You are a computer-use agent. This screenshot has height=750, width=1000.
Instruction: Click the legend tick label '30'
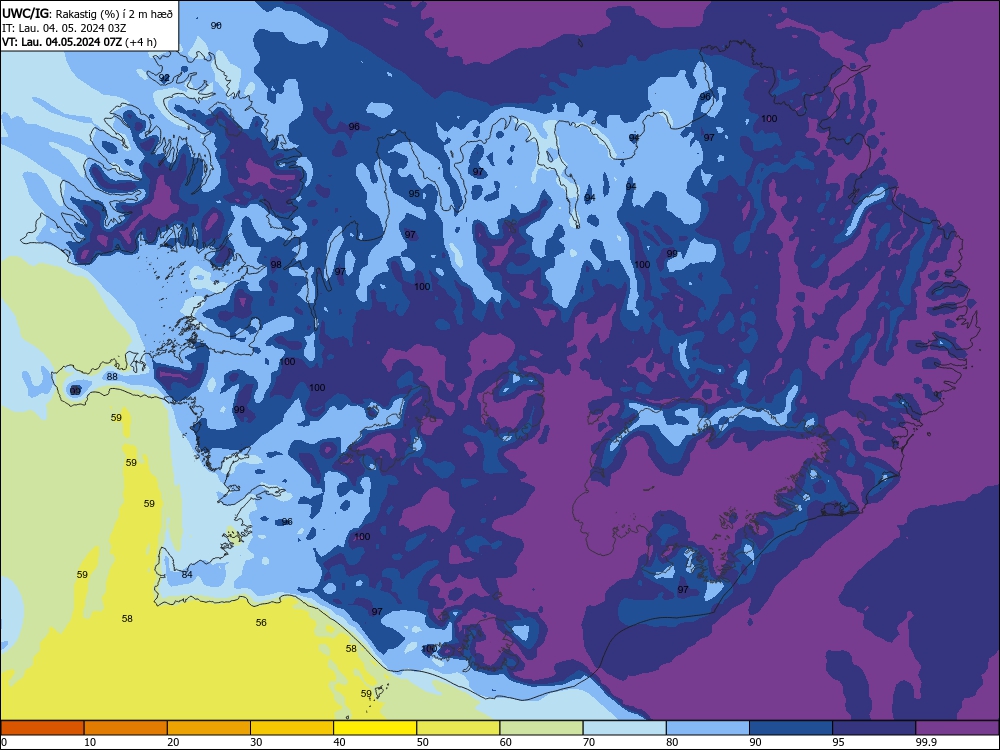click(256, 742)
